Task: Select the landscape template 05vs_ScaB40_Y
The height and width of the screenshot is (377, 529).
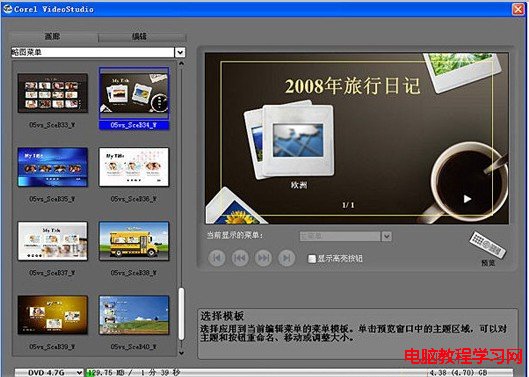Action: point(134,315)
